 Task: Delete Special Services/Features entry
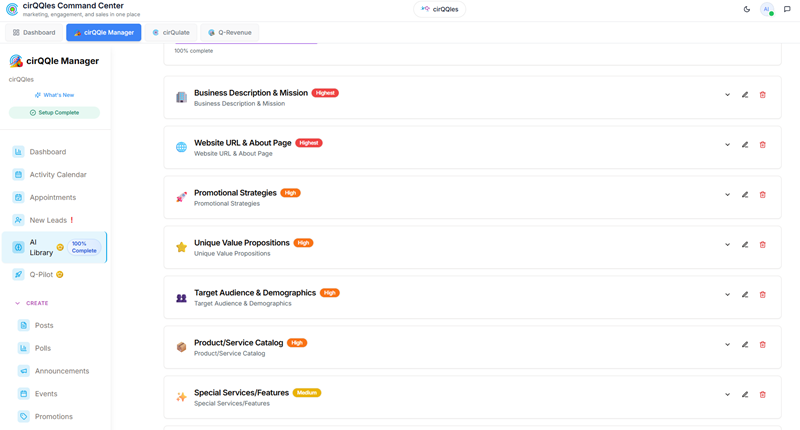click(763, 395)
